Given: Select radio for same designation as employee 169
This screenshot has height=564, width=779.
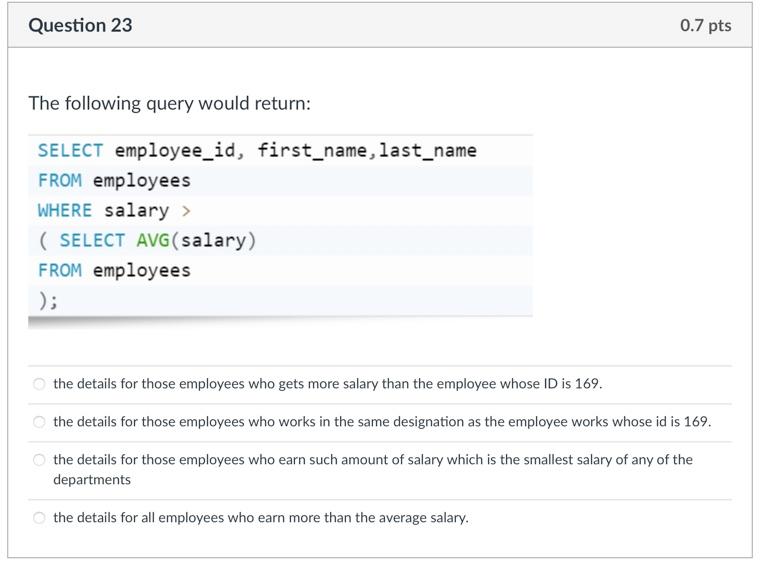Looking at the screenshot, I should point(39,422).
